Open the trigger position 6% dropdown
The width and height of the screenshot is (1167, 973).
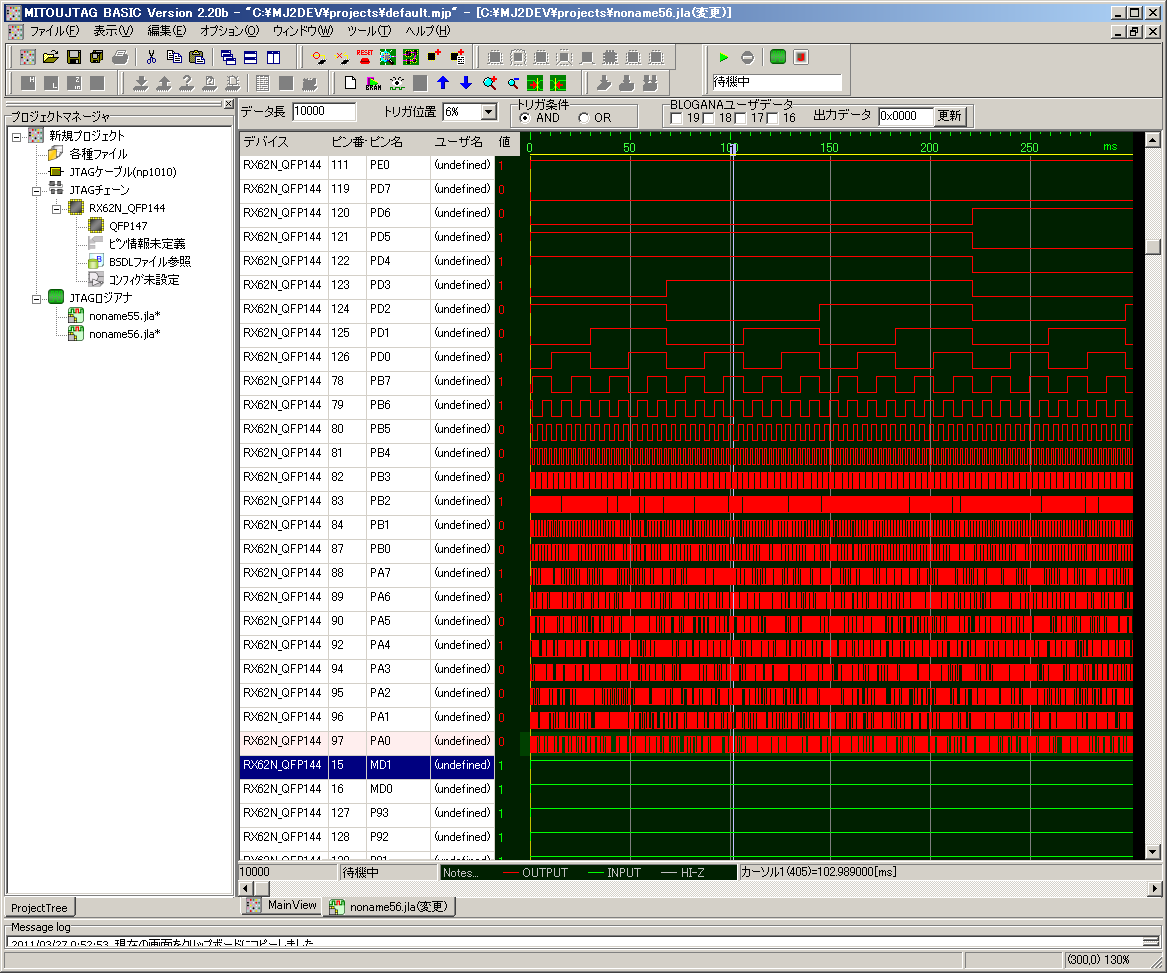click(489, 112)
